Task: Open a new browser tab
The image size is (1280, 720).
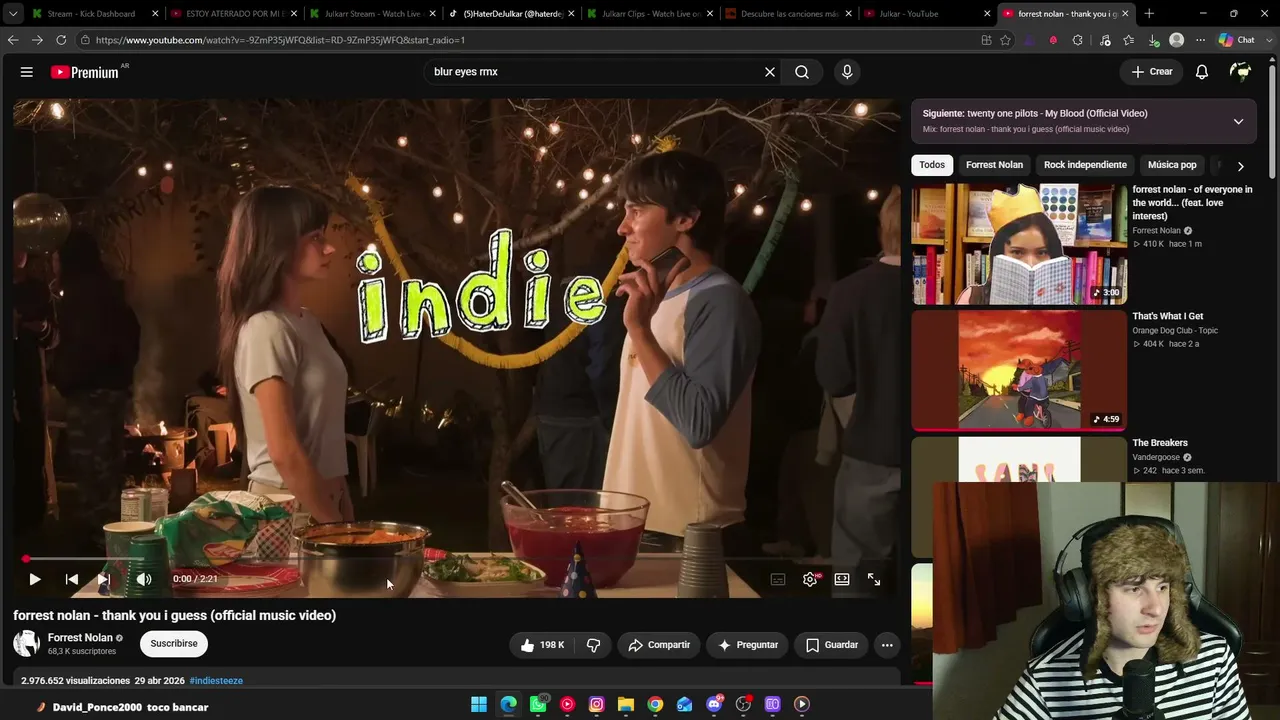Action: (x=1149, y=14)
